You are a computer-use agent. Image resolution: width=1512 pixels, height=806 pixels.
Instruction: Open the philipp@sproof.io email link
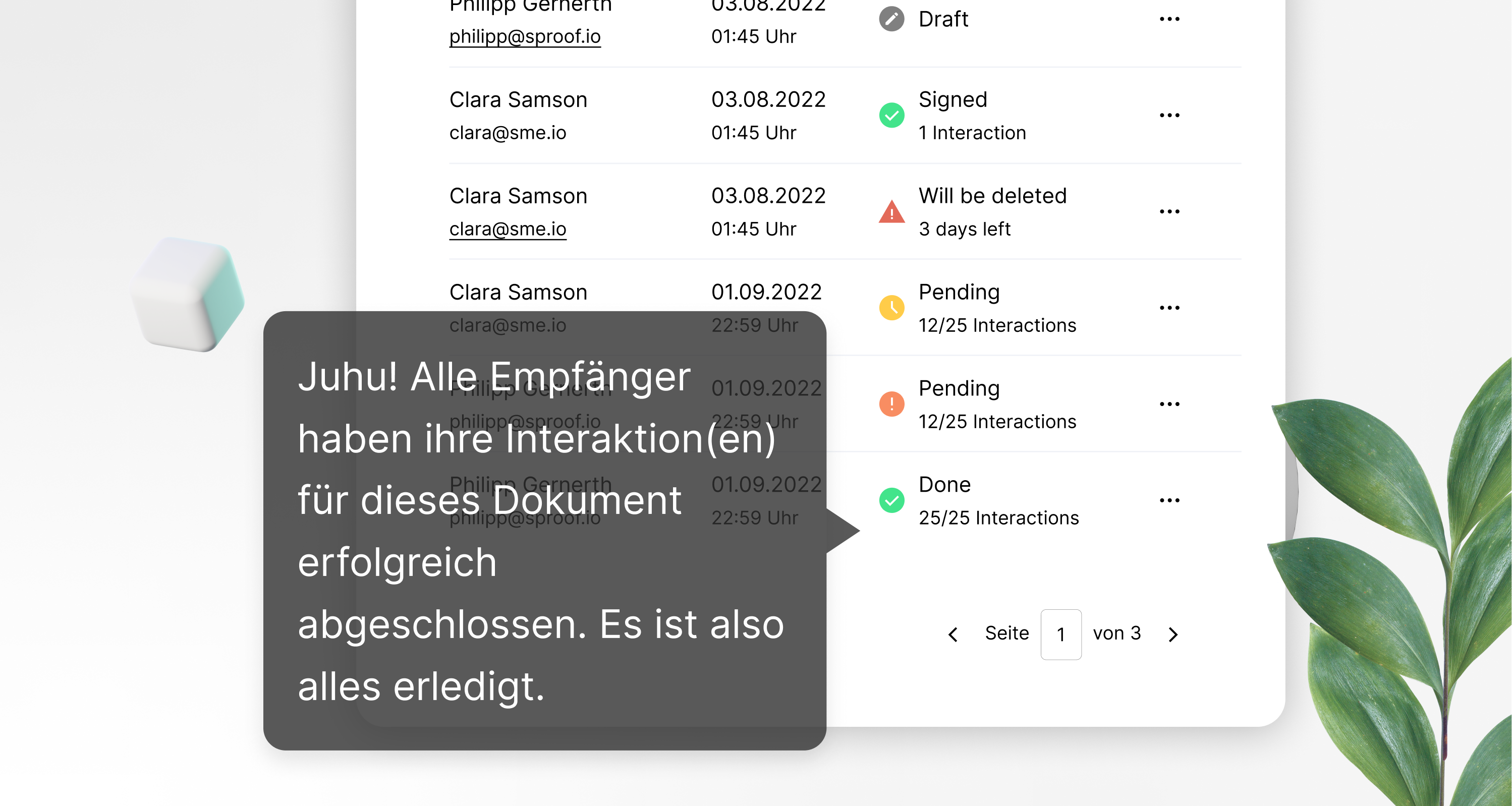pyautogui.click(x=525, y=36)
